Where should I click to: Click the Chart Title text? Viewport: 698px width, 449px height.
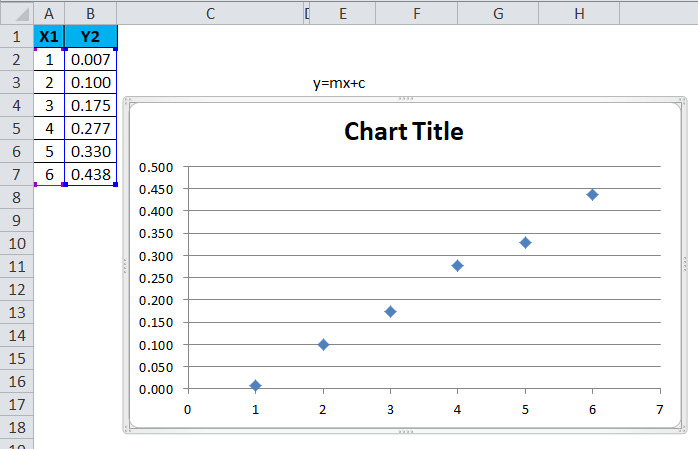pyautogui.click(x=403, y=131)
